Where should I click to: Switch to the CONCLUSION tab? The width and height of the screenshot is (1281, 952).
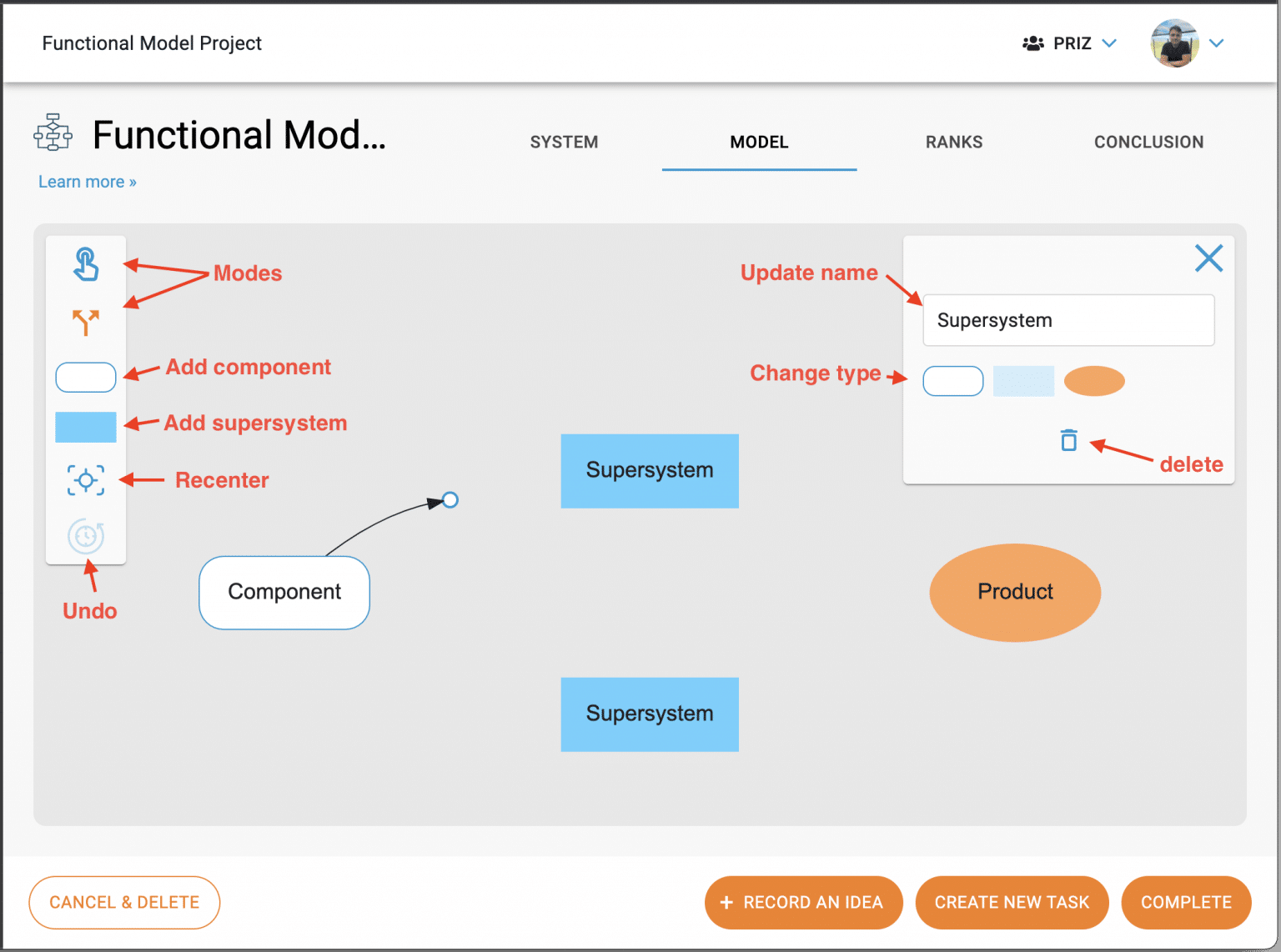click(1148, 142)
